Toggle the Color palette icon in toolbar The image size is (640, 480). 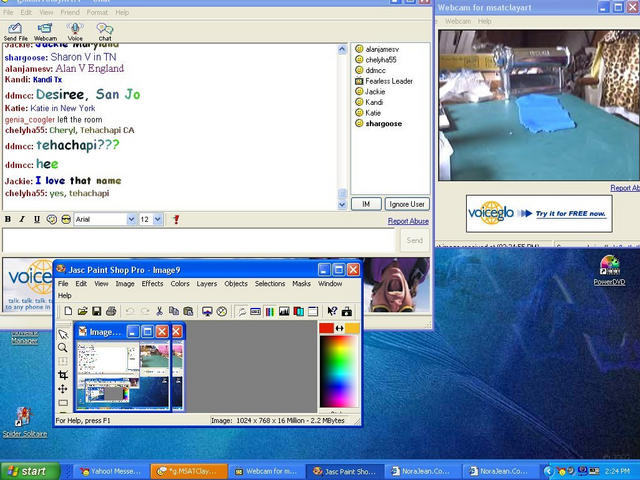[270, 311]
